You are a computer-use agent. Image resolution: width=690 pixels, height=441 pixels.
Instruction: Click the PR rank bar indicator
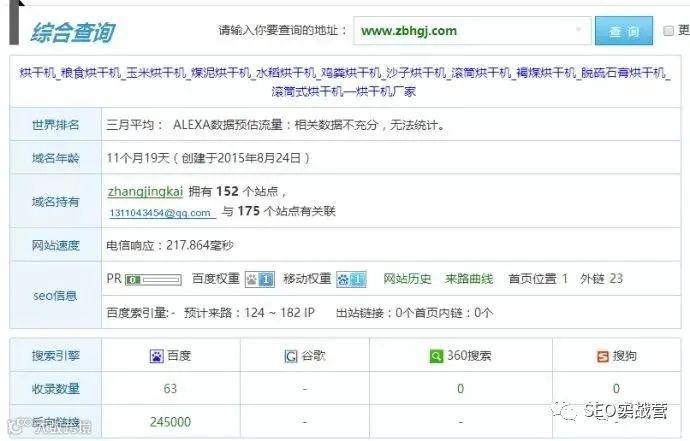153,279
